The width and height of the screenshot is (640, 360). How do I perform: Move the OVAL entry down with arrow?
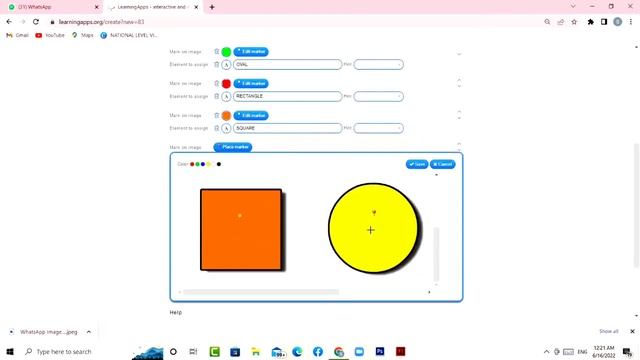(x=459, y=54)
